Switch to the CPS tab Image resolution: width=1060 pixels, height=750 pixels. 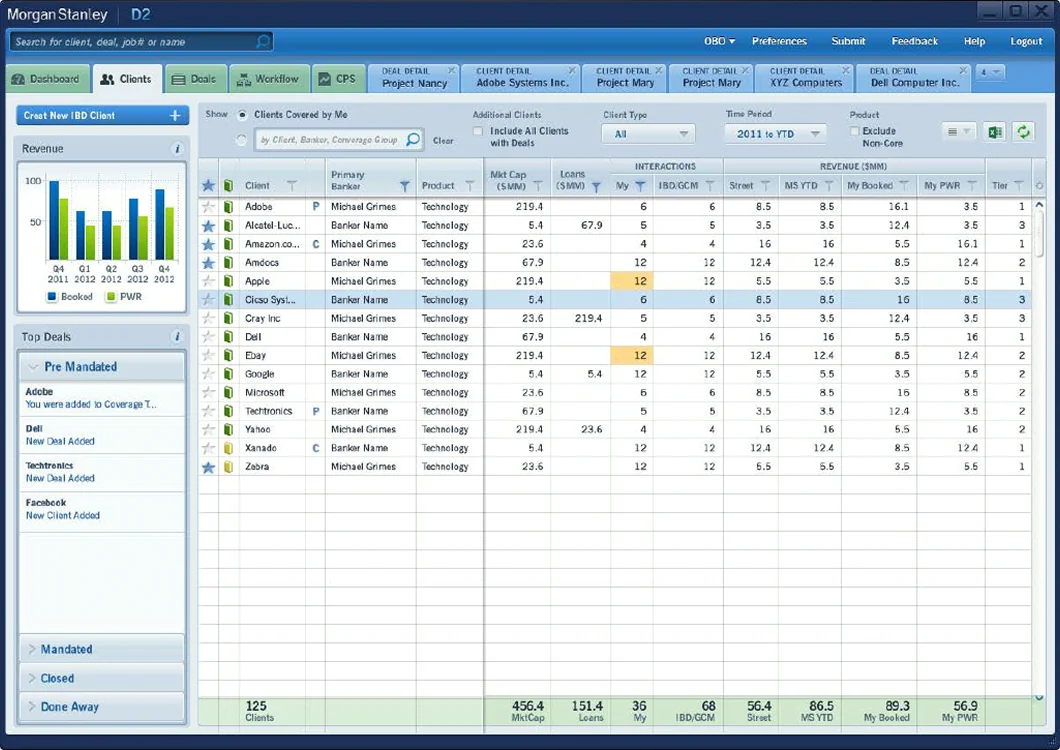338,79
